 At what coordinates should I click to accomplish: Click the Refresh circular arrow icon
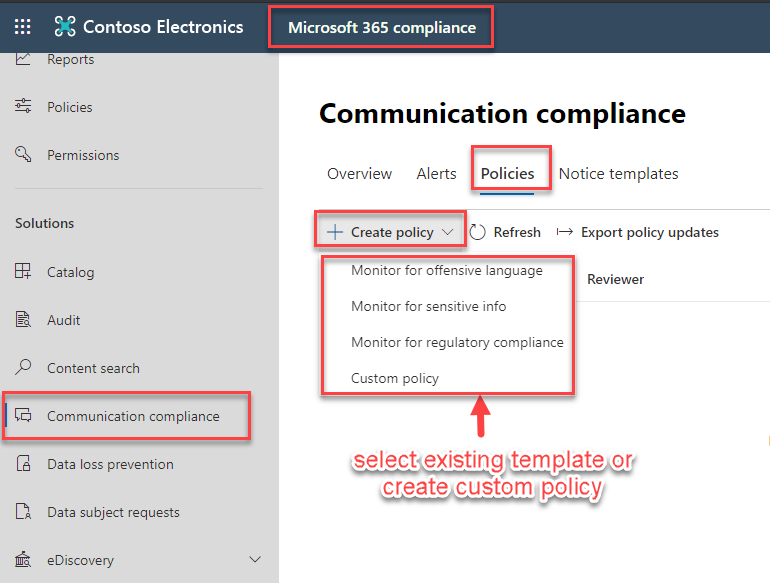point(478,232)
